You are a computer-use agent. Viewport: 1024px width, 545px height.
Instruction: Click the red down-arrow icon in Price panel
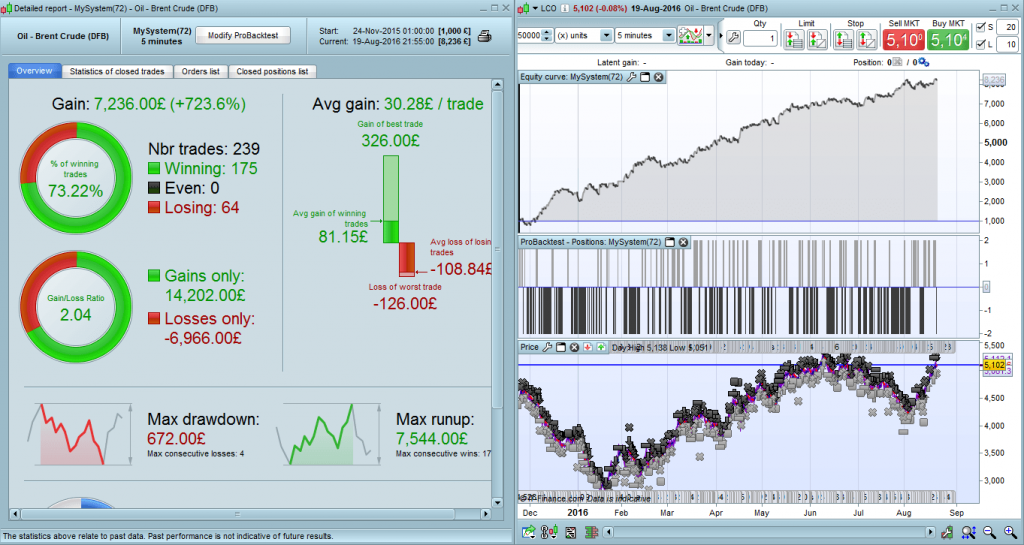(x=588, y=347)
